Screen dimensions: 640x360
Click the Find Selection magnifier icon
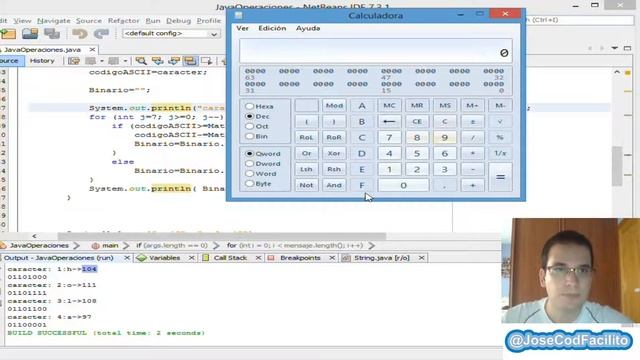141,61
